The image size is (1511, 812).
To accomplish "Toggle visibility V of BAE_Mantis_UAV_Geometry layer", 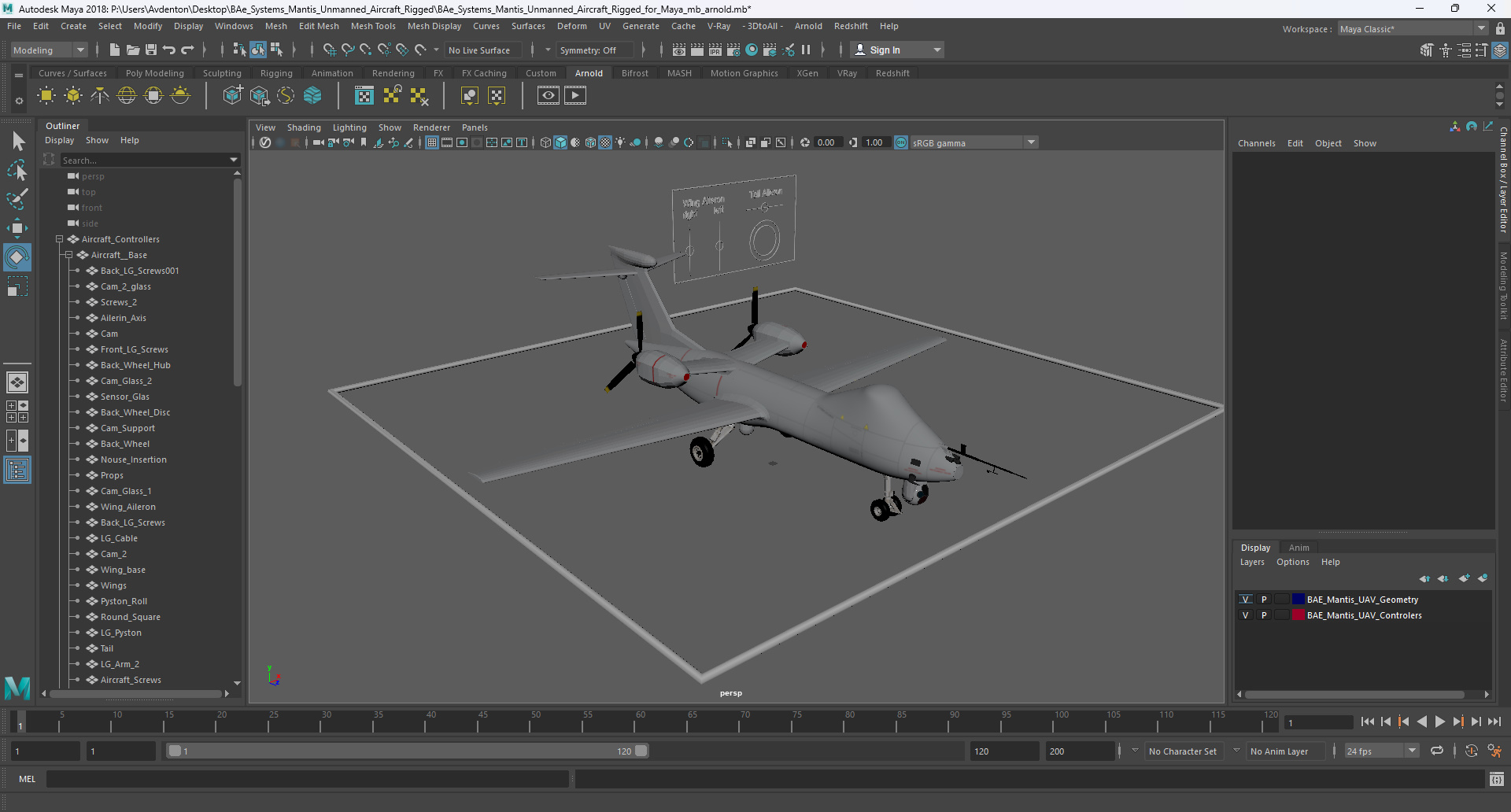I will 1245,600.
